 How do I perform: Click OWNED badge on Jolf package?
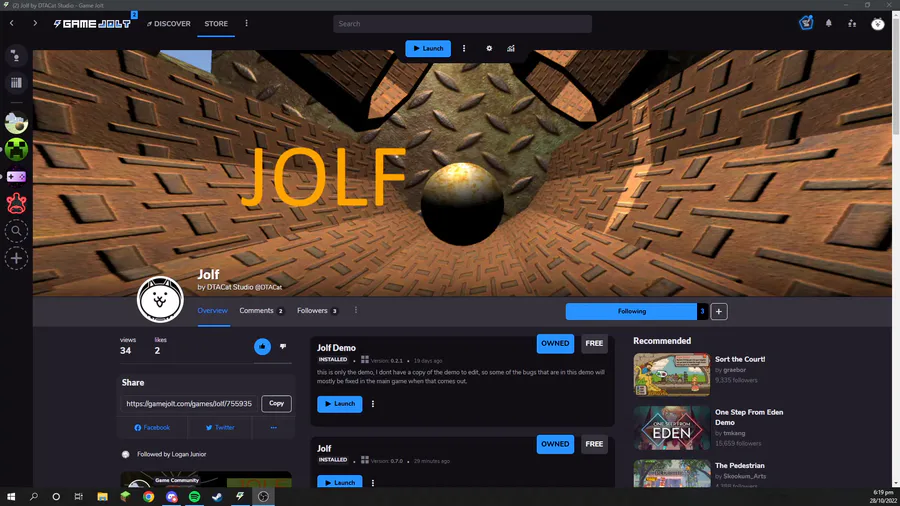[x=555, y=444]
